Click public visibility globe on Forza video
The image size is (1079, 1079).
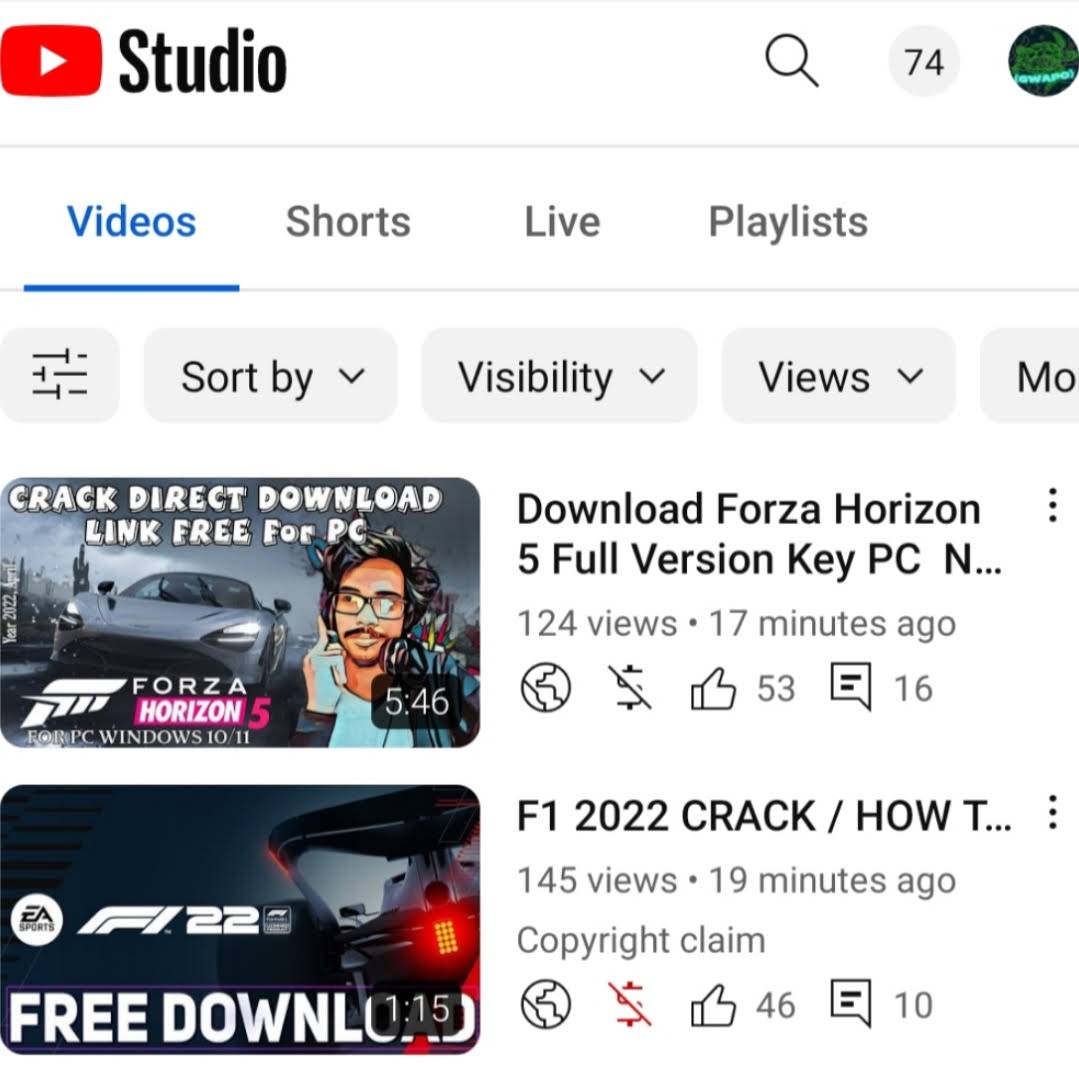pyautogui.click(x=546, y=687)
